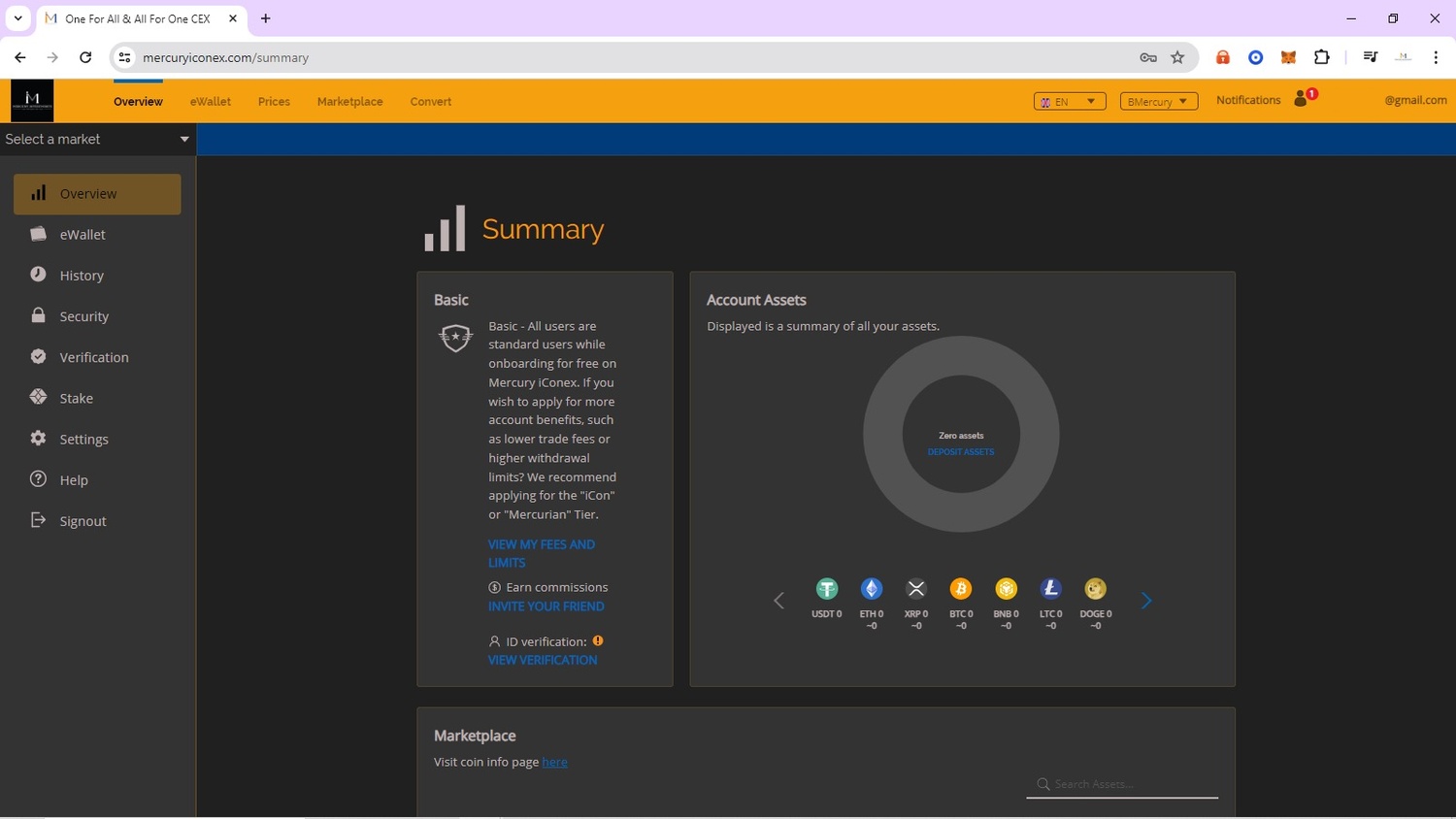
Task: Click VIEW VERIFICATION link
Action: pos(543,660)
